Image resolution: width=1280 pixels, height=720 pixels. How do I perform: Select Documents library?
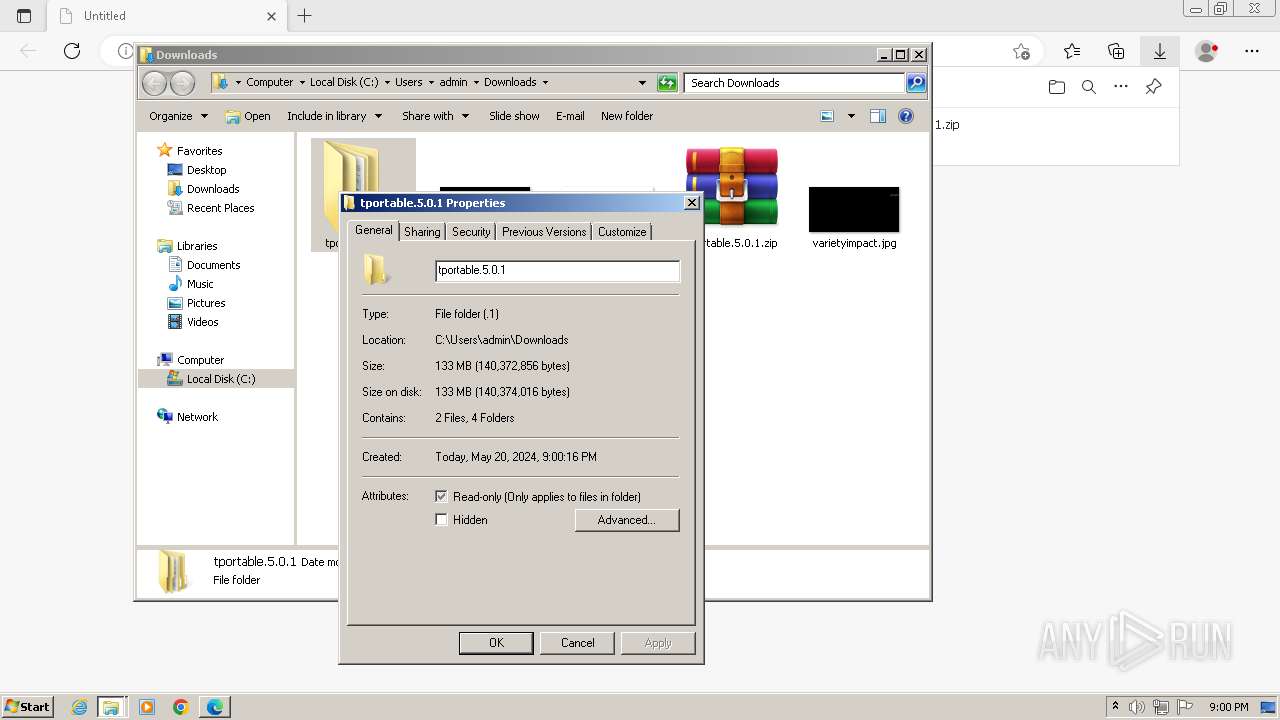pos(213,265)
